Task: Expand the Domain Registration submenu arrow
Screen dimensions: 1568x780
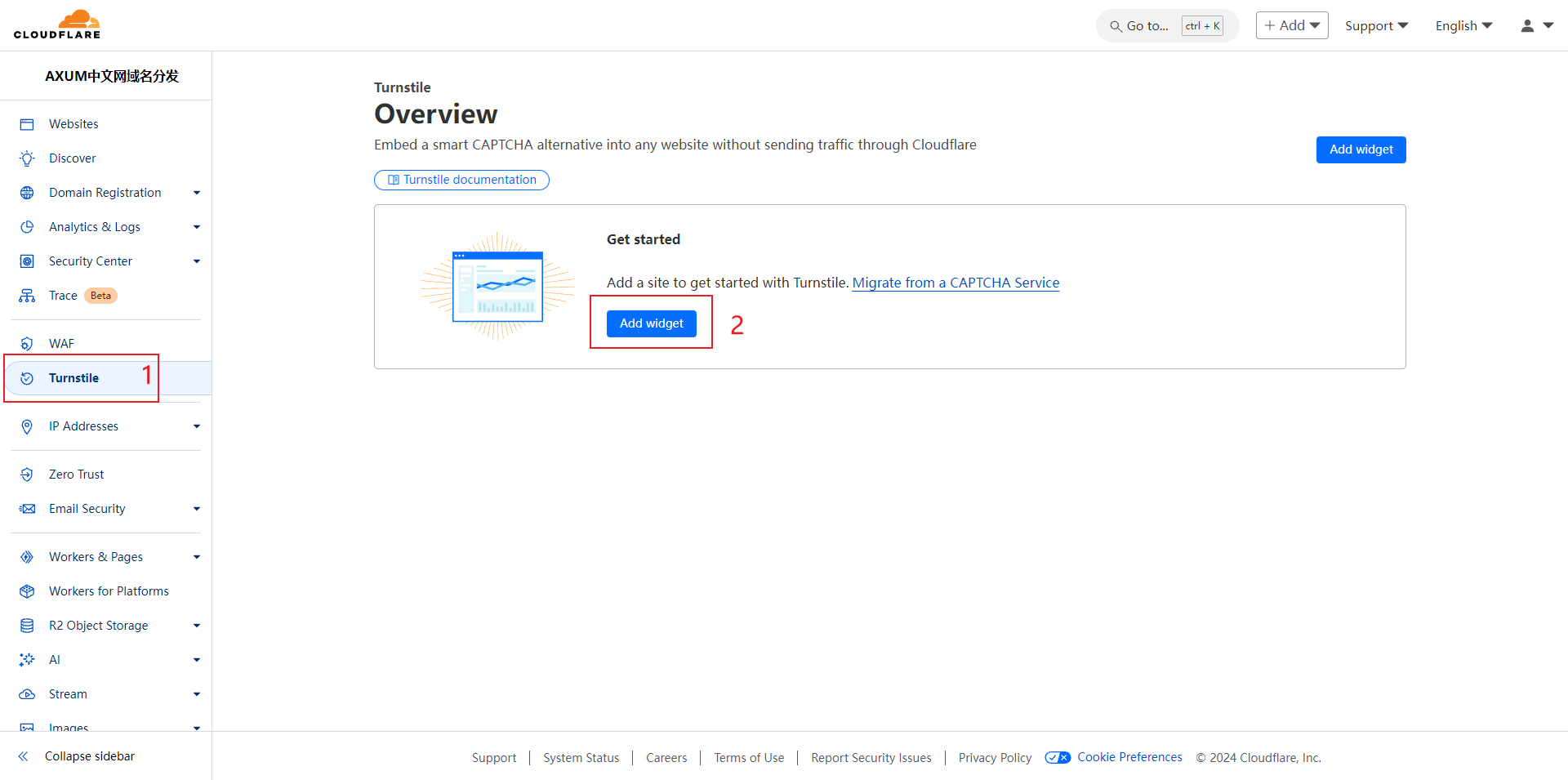Action: 197,193
